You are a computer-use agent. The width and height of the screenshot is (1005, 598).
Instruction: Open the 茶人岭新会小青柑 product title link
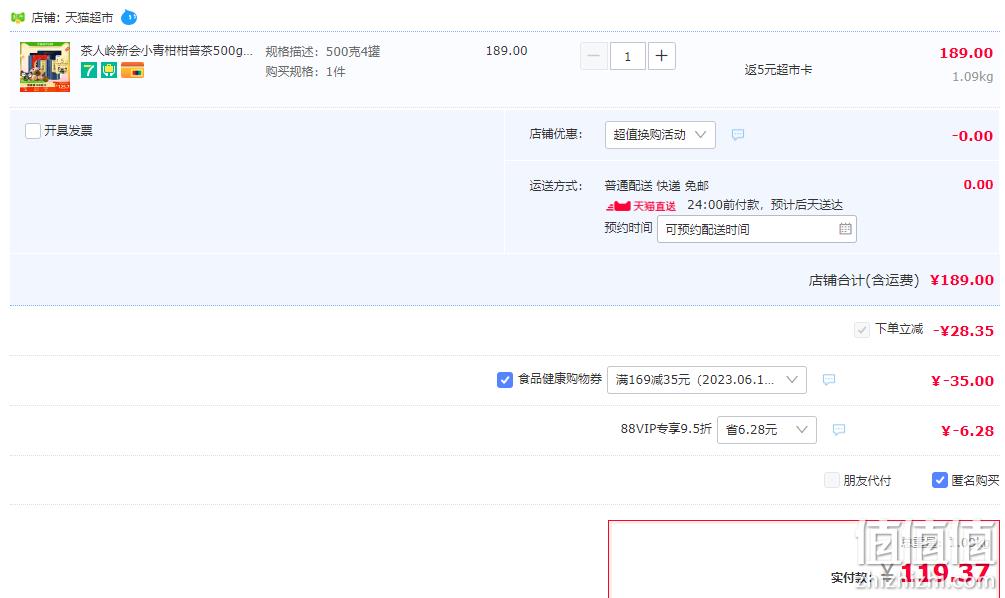[167, 51]
